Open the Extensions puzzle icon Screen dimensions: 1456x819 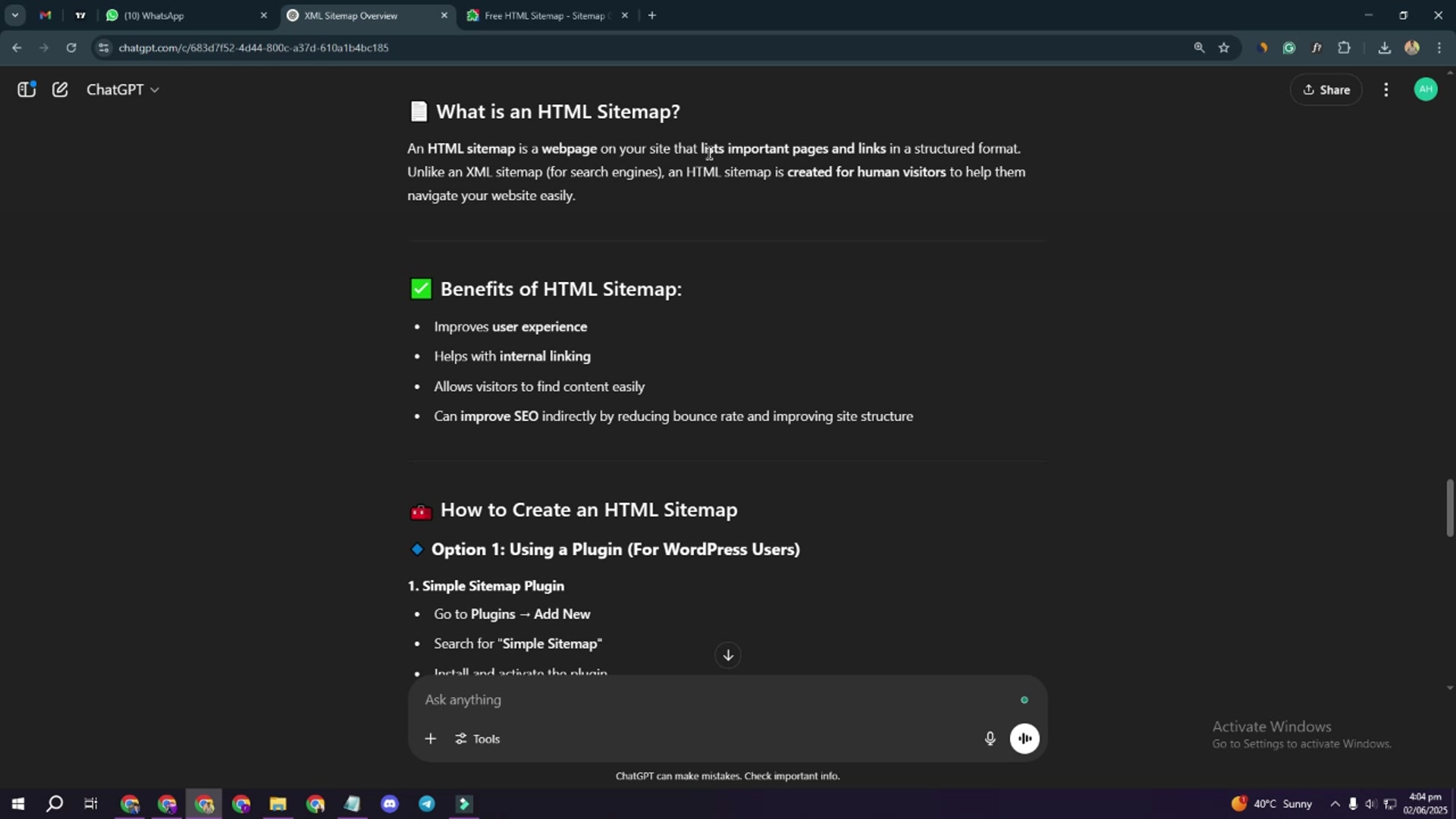(x=1344, y=48)
